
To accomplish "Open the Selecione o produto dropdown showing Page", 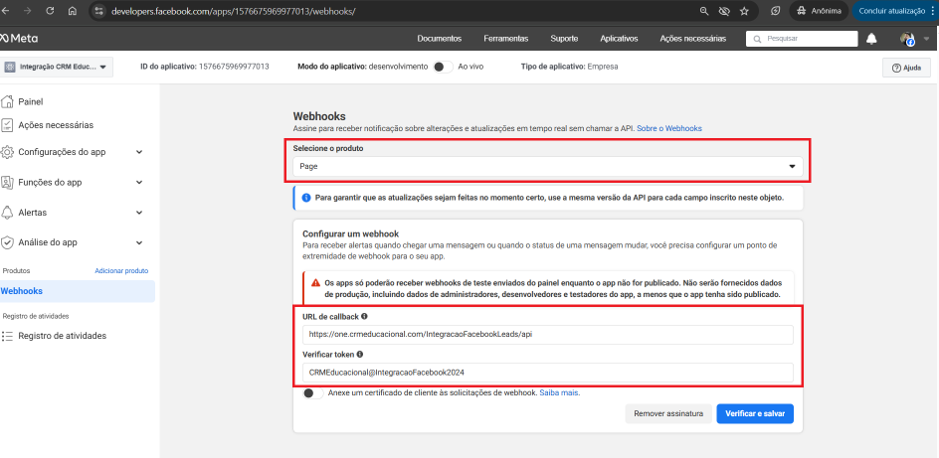I will tap(548, 166).
